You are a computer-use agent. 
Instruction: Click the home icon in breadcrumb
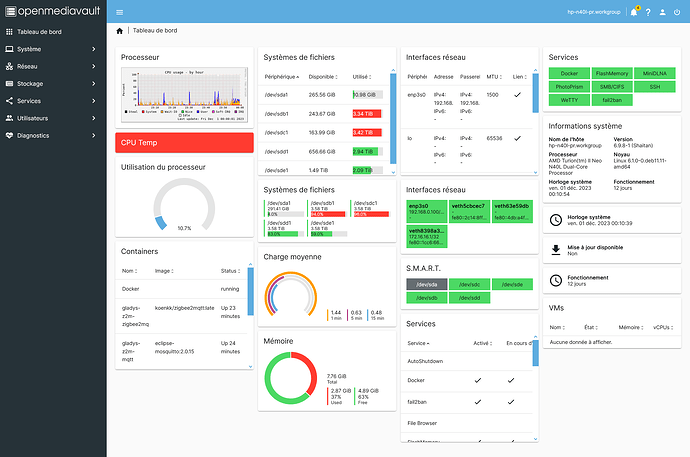click(120, 32)
